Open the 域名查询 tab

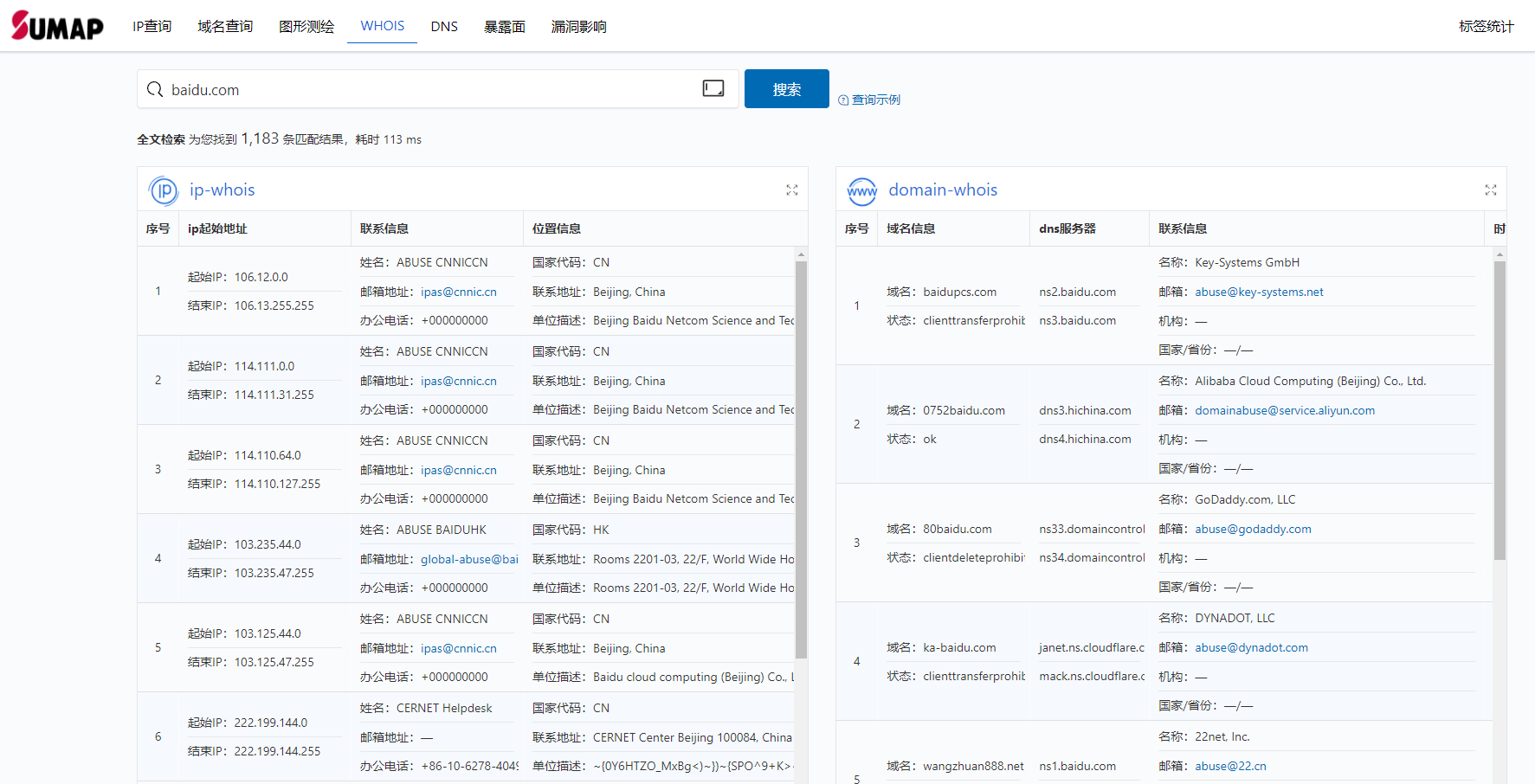[225, 26]
